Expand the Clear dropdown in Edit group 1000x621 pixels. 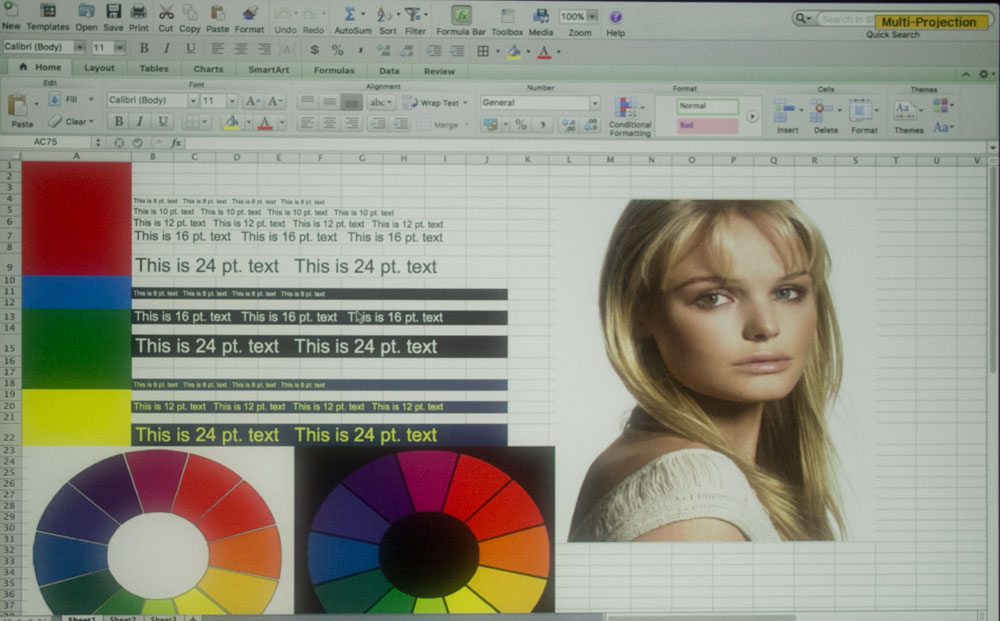(x=91, y=121)
